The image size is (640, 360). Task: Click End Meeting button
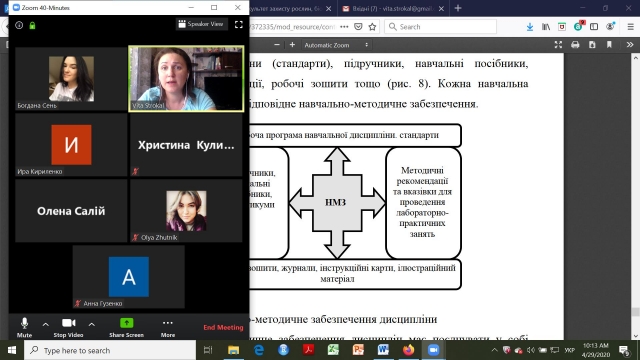223,327
